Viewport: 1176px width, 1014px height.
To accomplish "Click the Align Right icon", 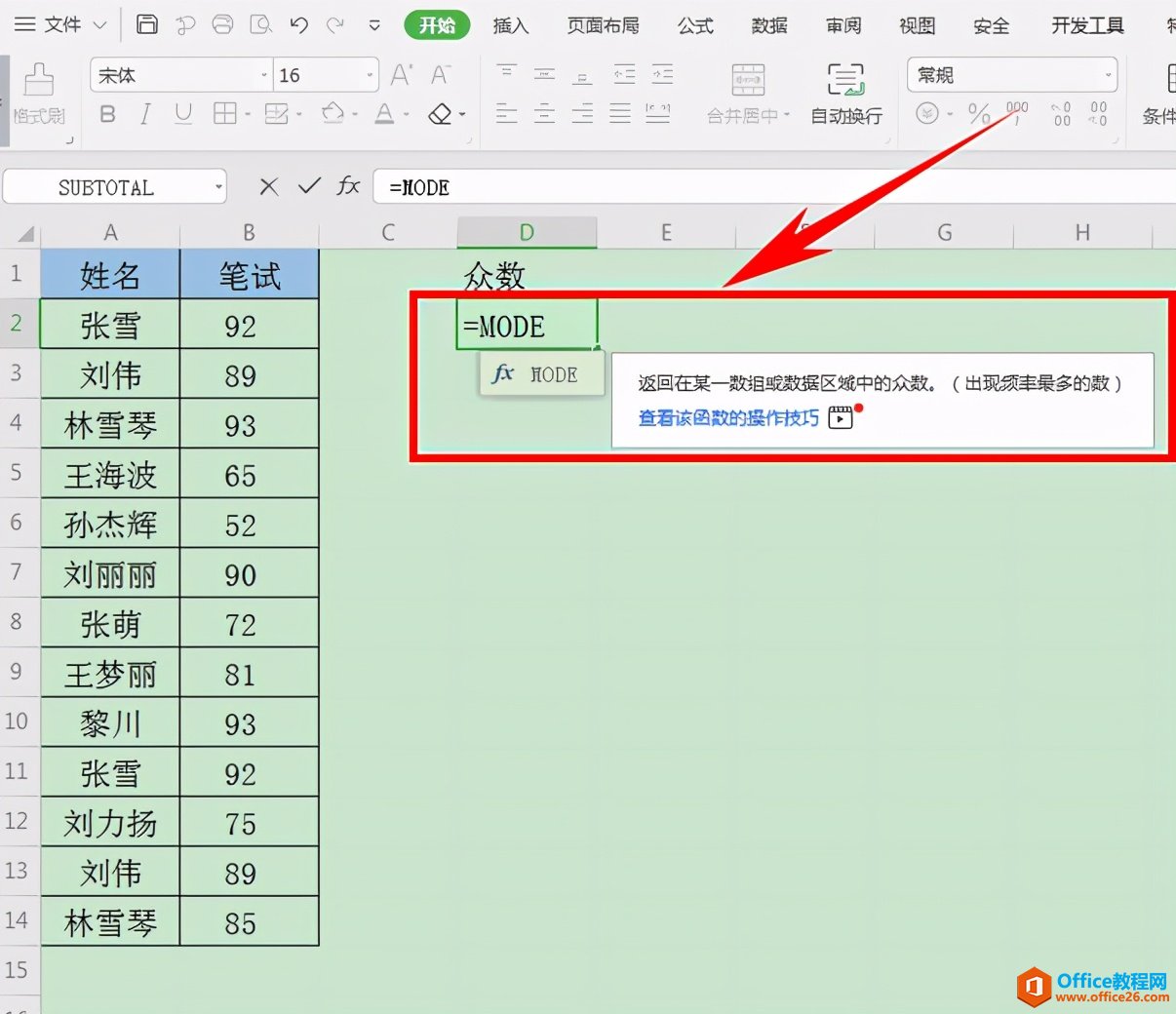I will point(582,114).
